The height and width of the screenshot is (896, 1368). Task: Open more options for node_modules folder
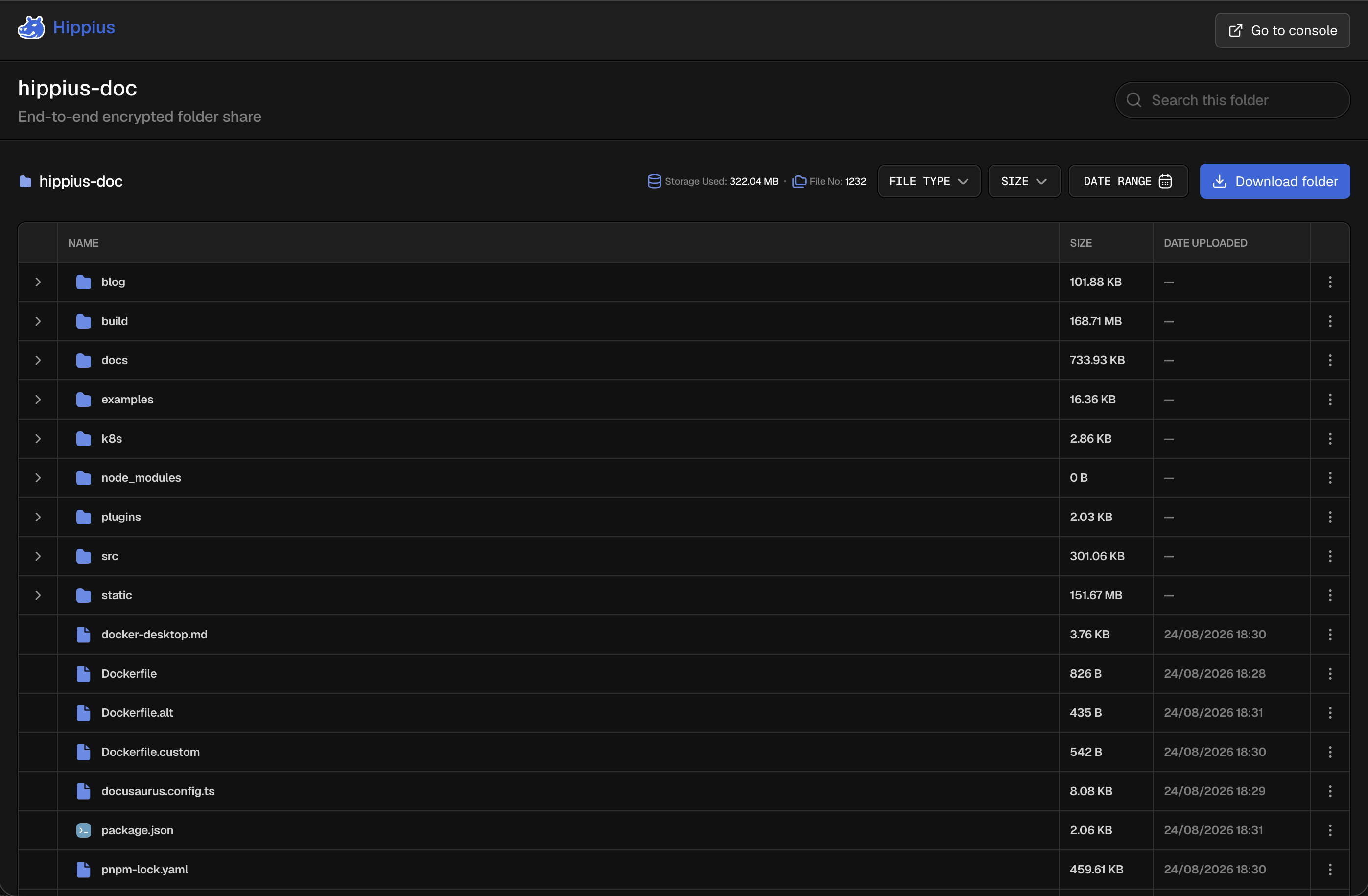pyautogui.click(x=1330, y=477)
